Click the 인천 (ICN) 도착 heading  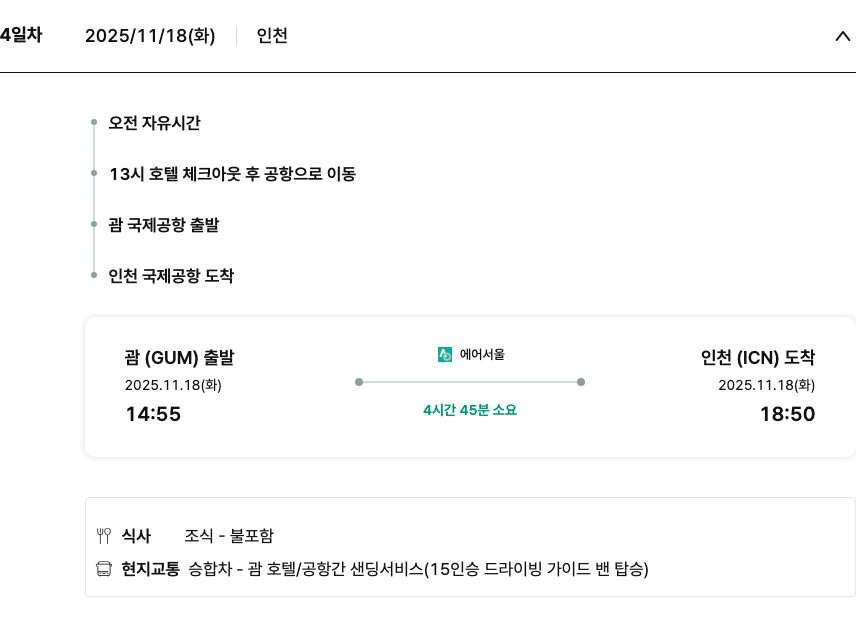(757, 357)
